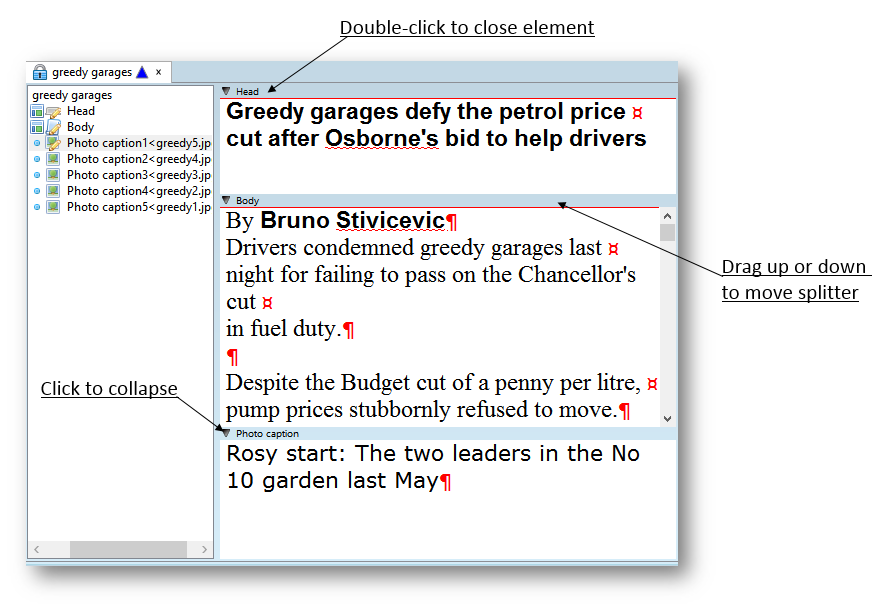Click the blue dot beside Photo caption3
Viewport: 886px width, 605px height.
pos(37,175)
